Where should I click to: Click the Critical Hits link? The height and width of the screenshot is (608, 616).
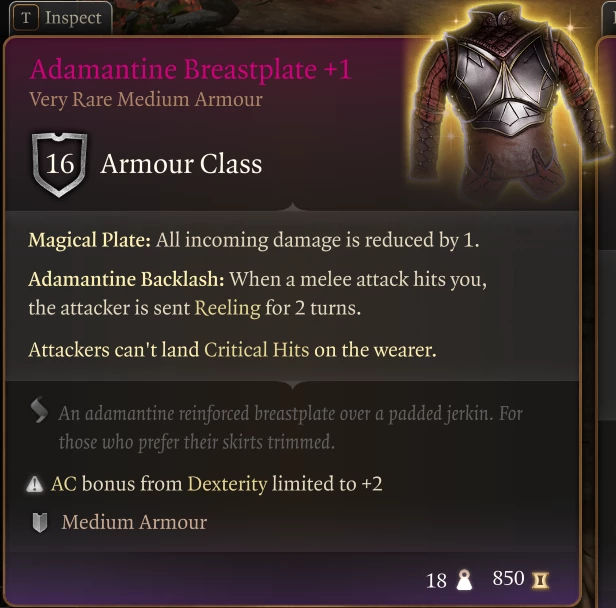[x=257, y=350]
